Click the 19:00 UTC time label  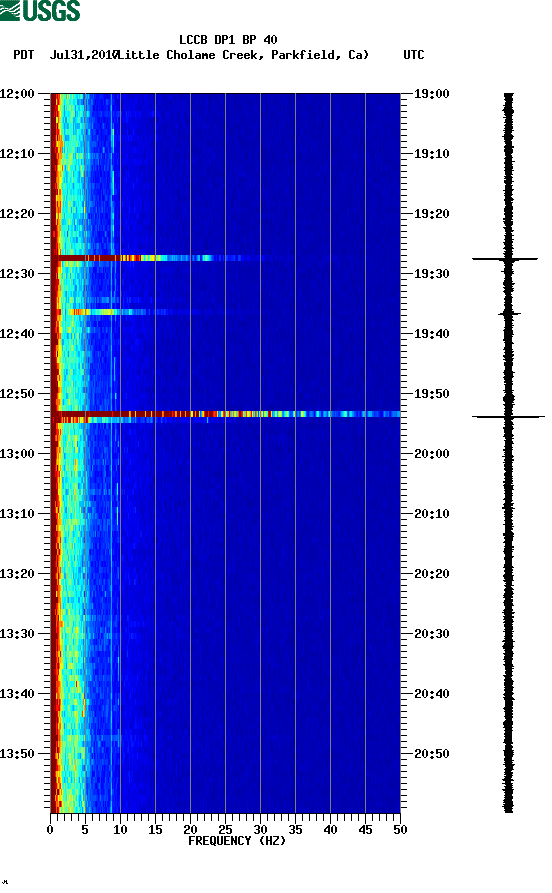point(431,94)
